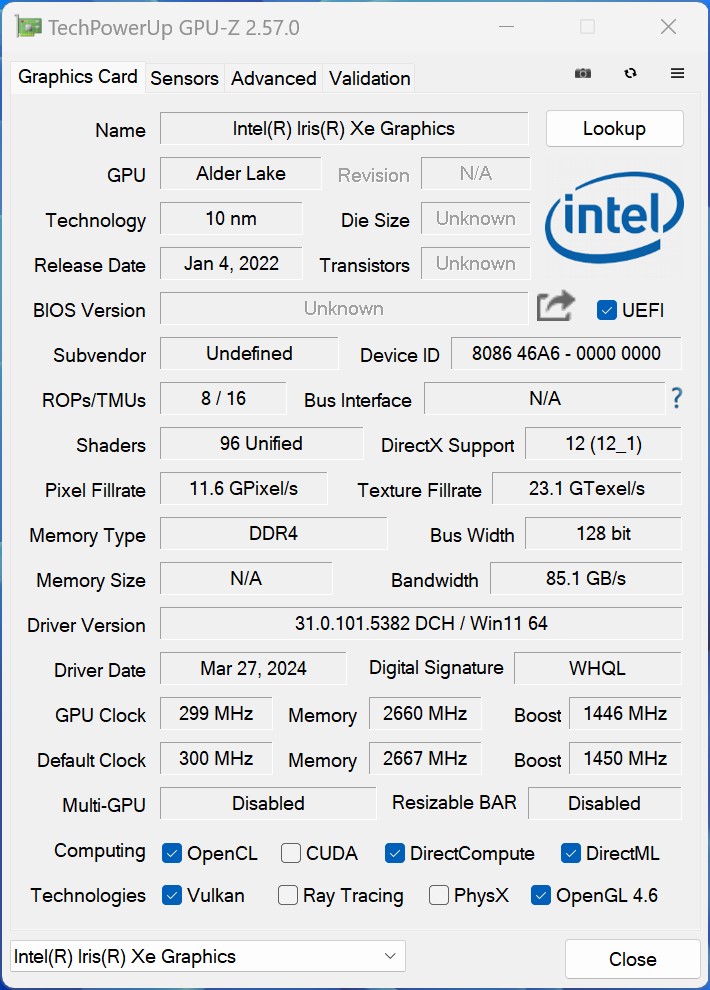Switch to the Sensors tab
The width and height of the screenshot is (710, 990).
pyautogui.click(x=184, y=78)
